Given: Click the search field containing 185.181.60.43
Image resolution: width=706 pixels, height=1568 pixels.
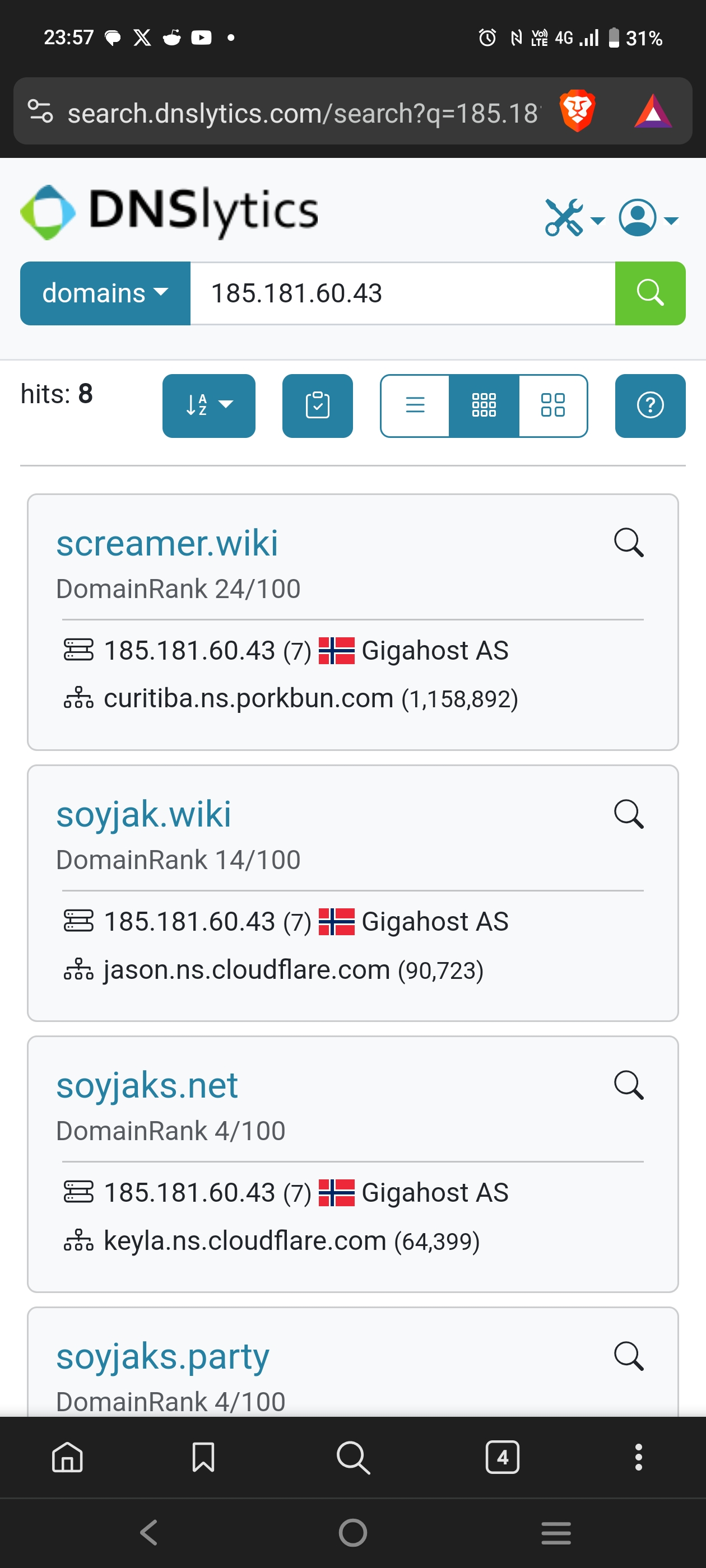Looking at the screenshot, I should pyautogui.click(x=403, y=293).
